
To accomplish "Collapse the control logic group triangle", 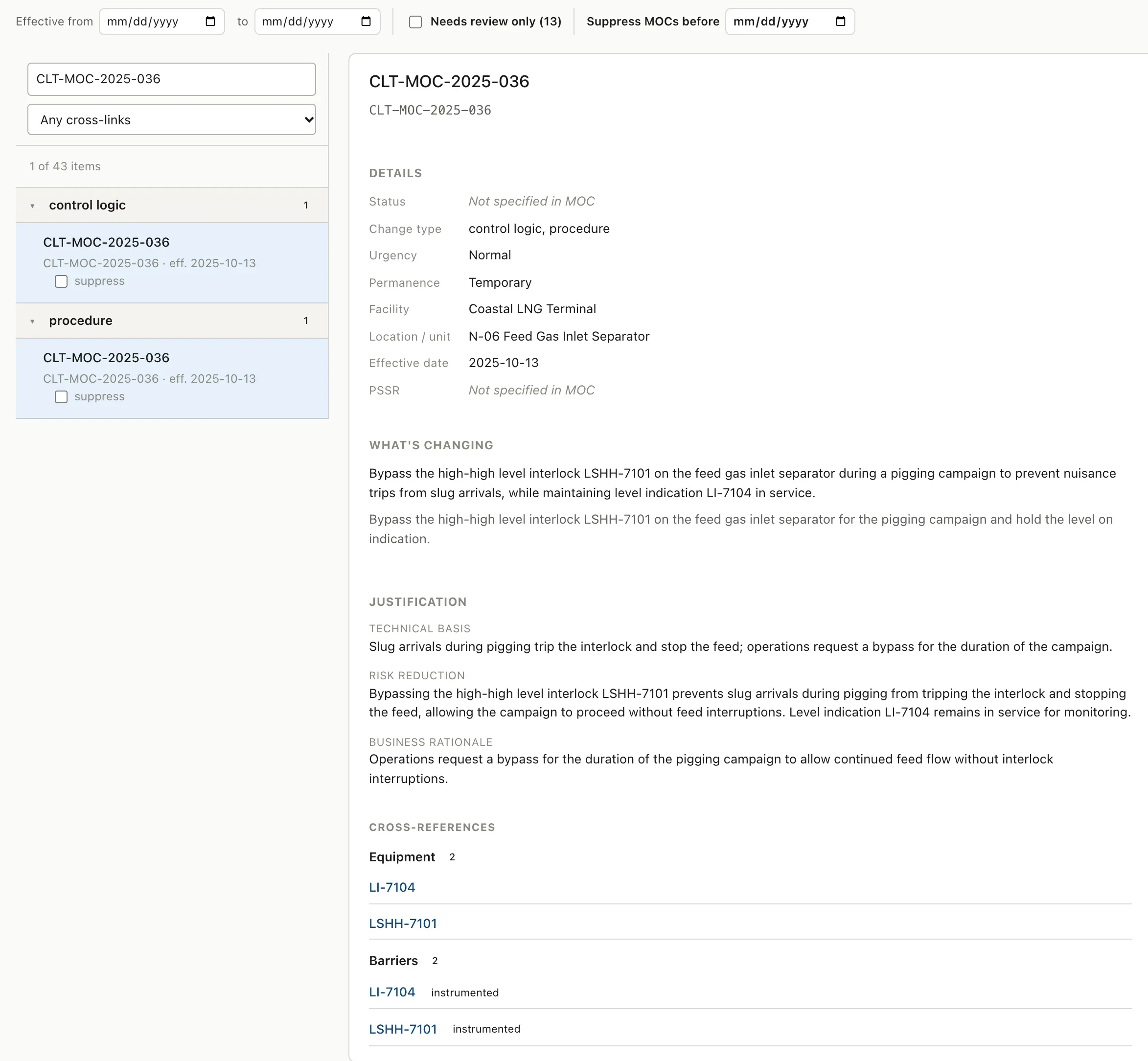I will 33,206.
